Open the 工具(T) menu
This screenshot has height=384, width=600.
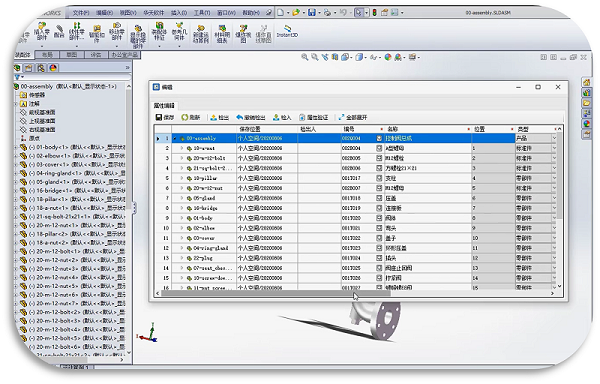pos(202,13)
